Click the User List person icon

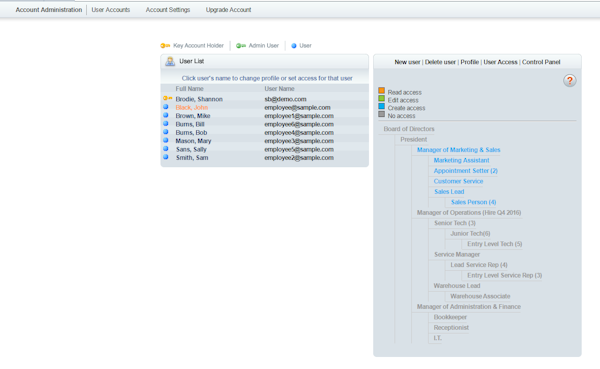click(170, 61)
